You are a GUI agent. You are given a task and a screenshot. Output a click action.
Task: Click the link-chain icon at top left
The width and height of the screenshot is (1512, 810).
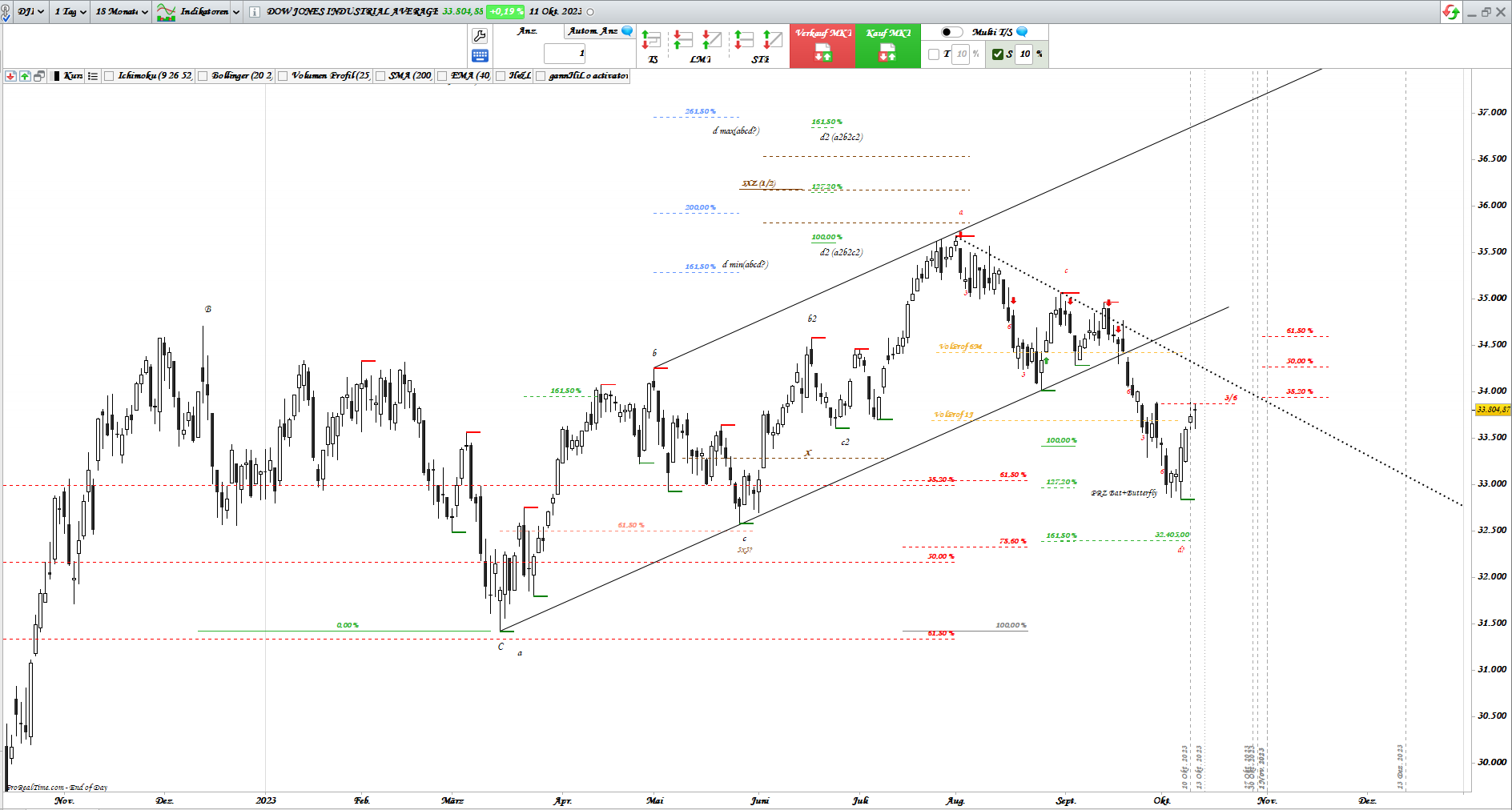[x=6, y=12]
